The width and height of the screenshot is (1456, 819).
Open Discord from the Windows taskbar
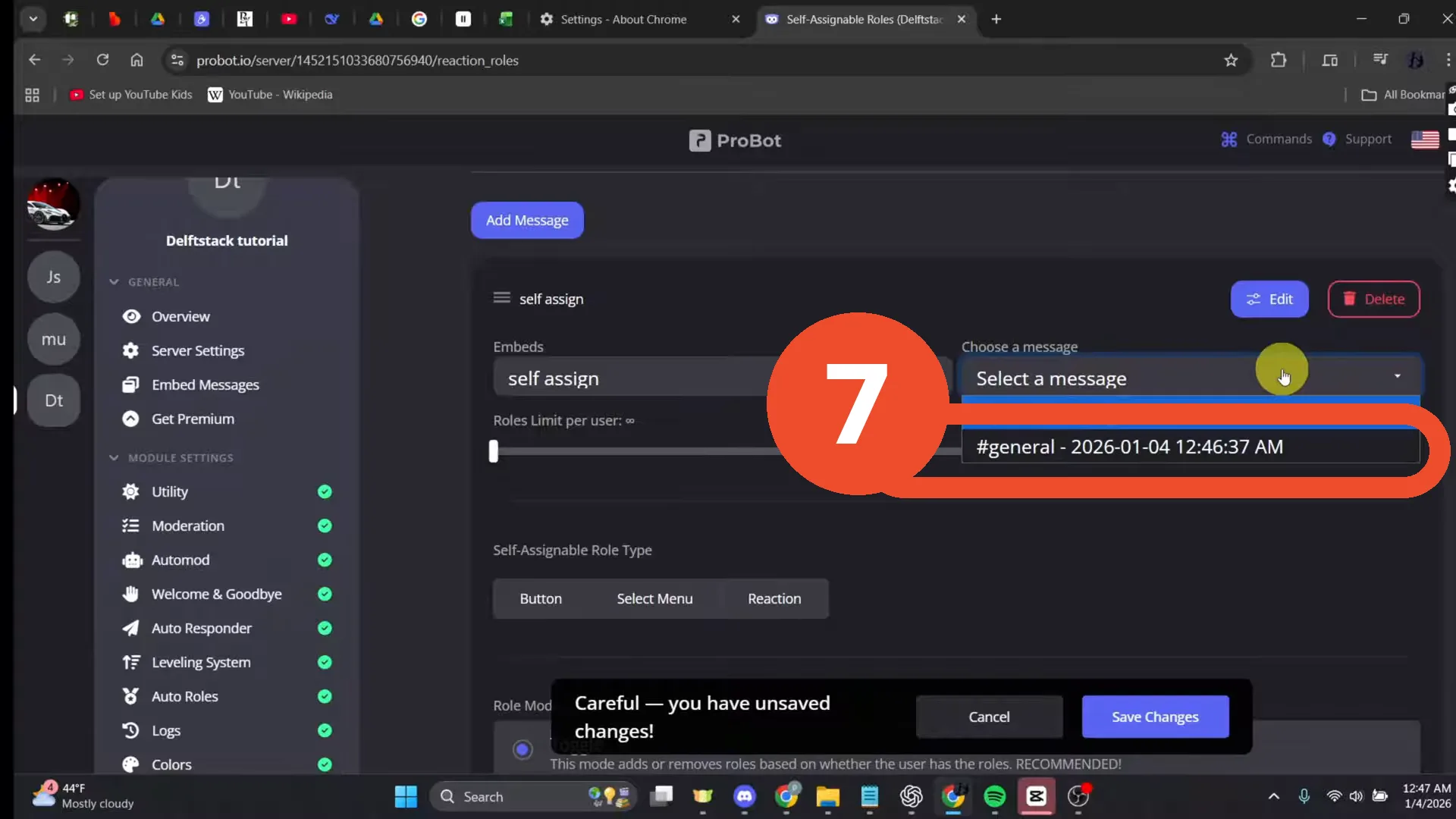tap(745, 796)
